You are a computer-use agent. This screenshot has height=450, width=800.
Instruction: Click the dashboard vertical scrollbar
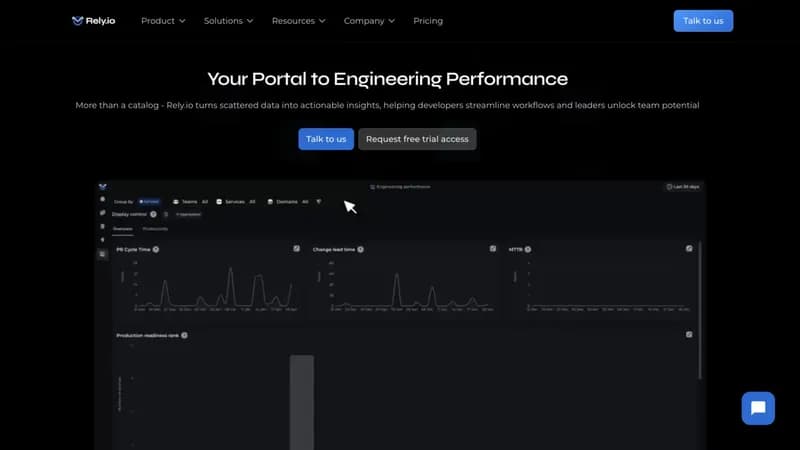pyautogui.click(x=700, y=310)
